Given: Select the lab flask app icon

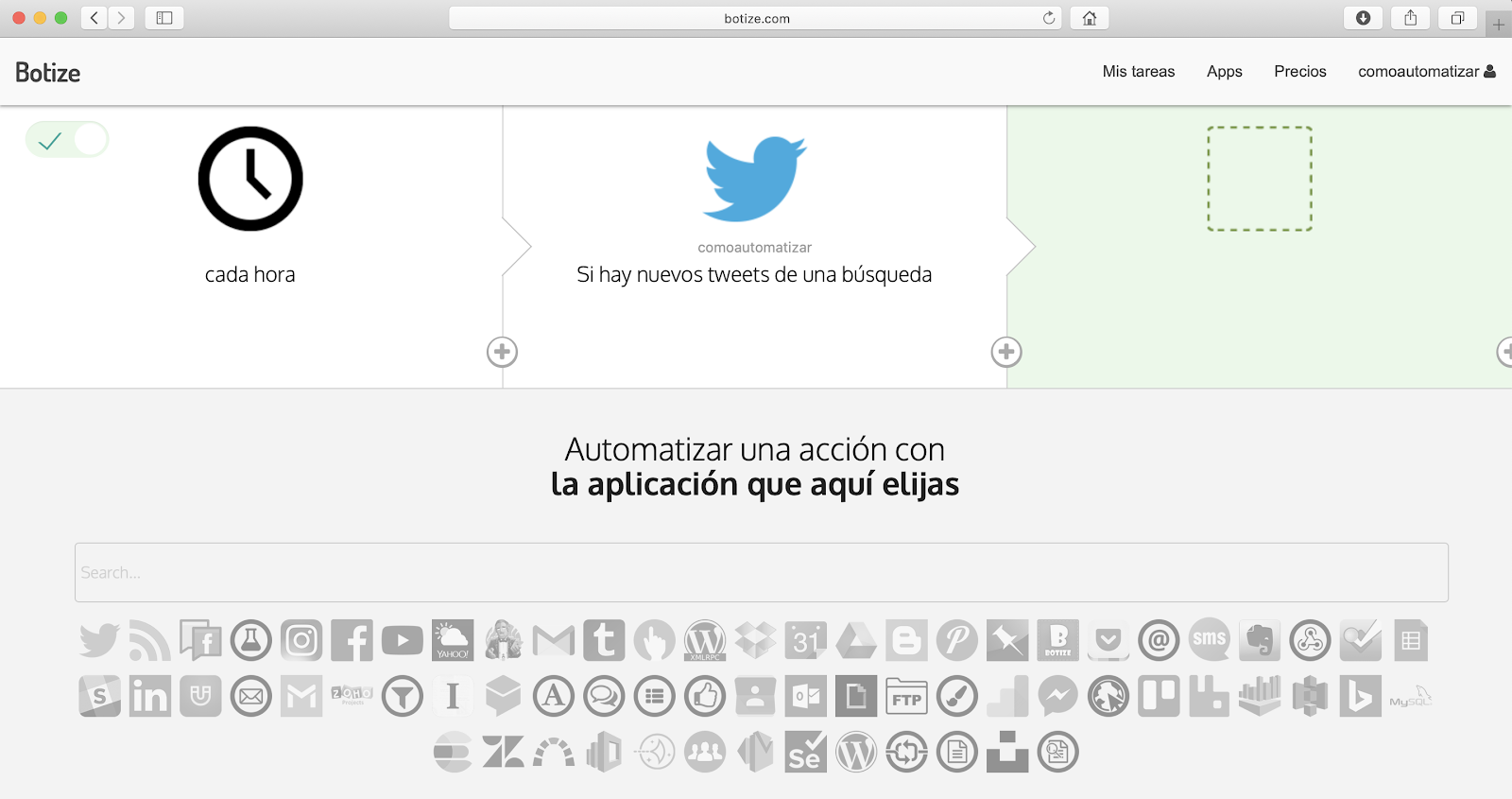Looking at the screenshot, I should (250, 640).
